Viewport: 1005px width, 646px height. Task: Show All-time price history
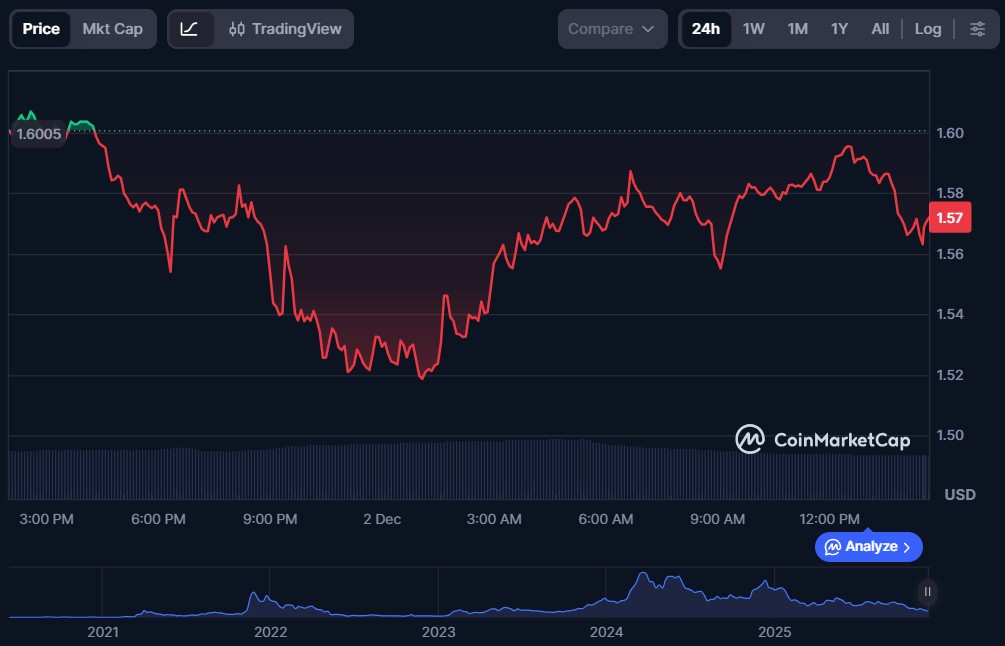point(880,29)
